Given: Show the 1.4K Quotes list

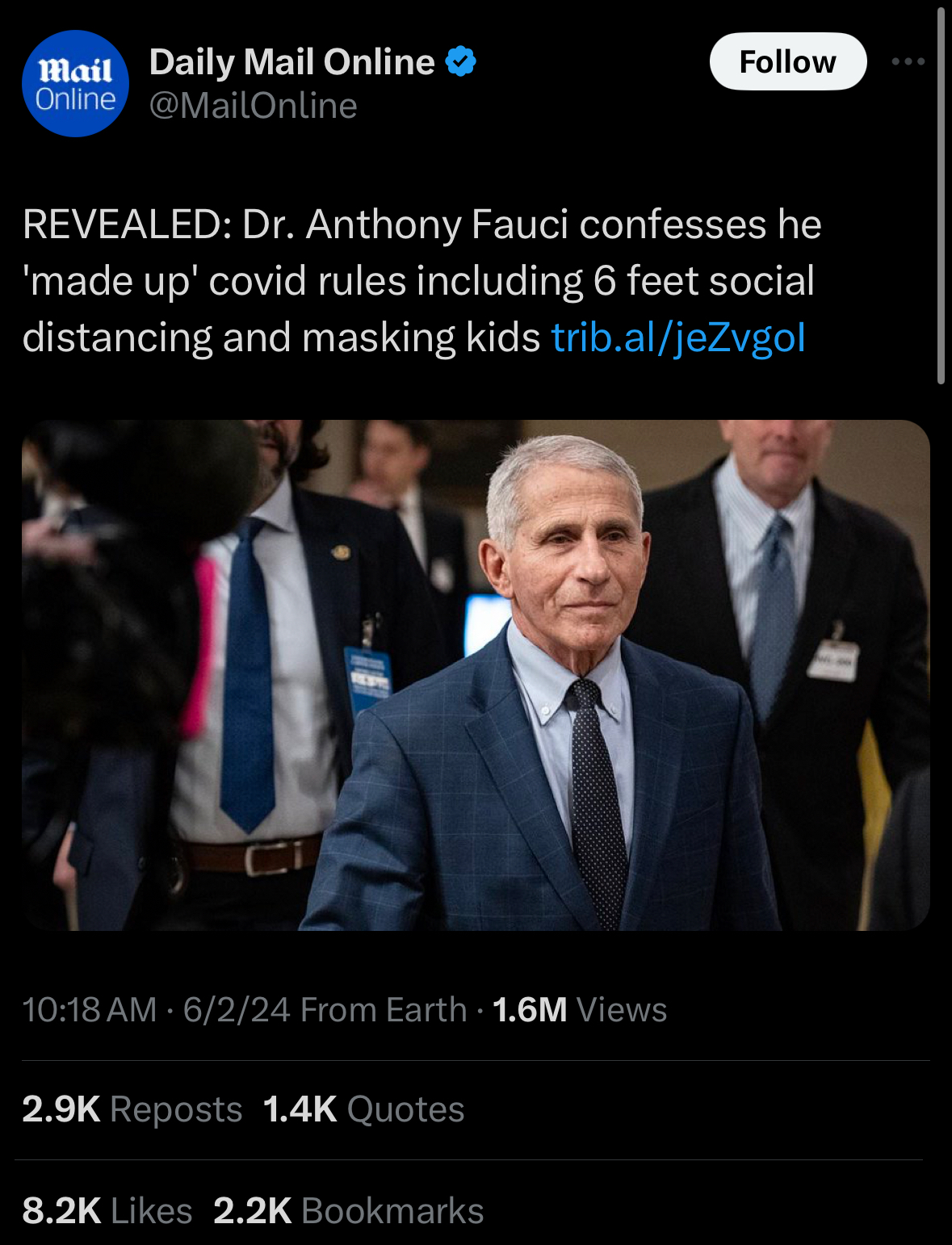Looking at the screenshot, I should (363, 1109).
